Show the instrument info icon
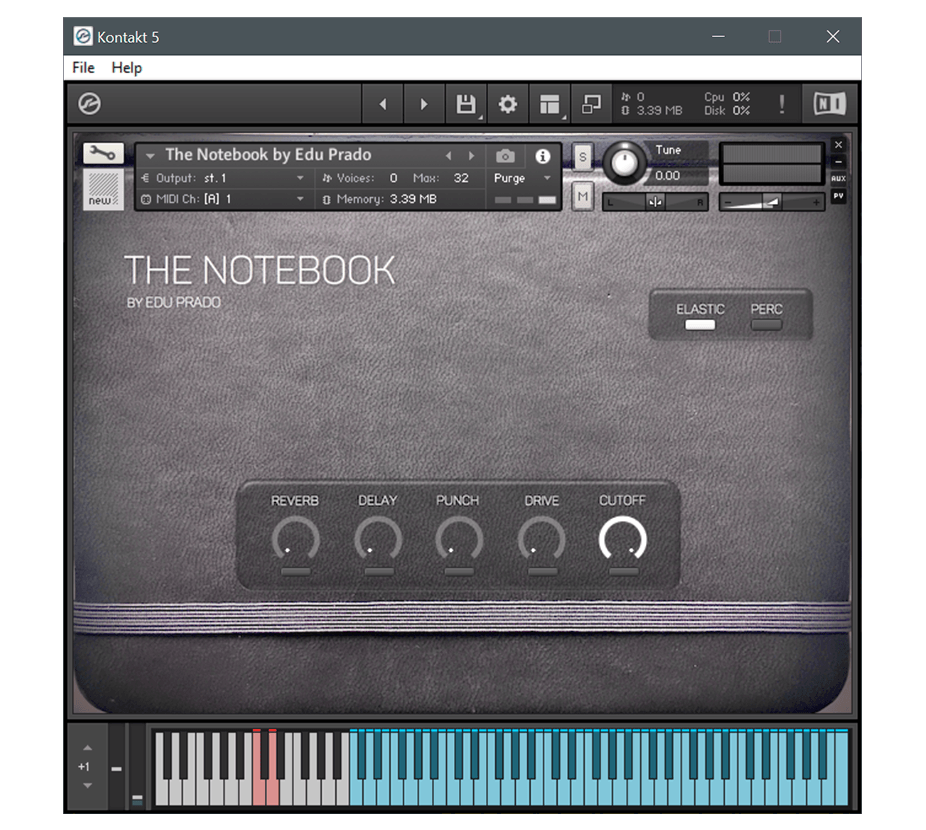Viewport: 926px width, 830px height. pos(543,156)
